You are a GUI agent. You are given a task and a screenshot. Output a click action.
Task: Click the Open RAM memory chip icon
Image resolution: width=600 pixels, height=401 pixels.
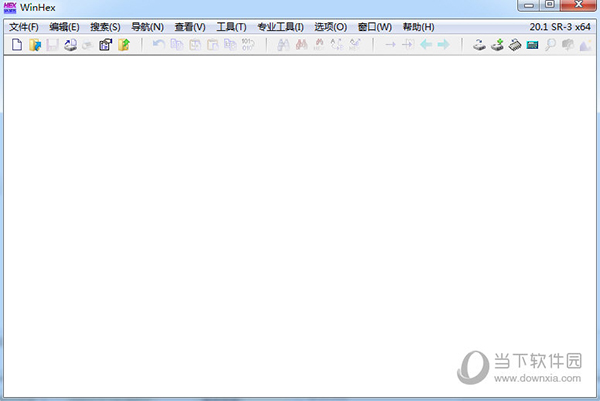click(515, 45)
